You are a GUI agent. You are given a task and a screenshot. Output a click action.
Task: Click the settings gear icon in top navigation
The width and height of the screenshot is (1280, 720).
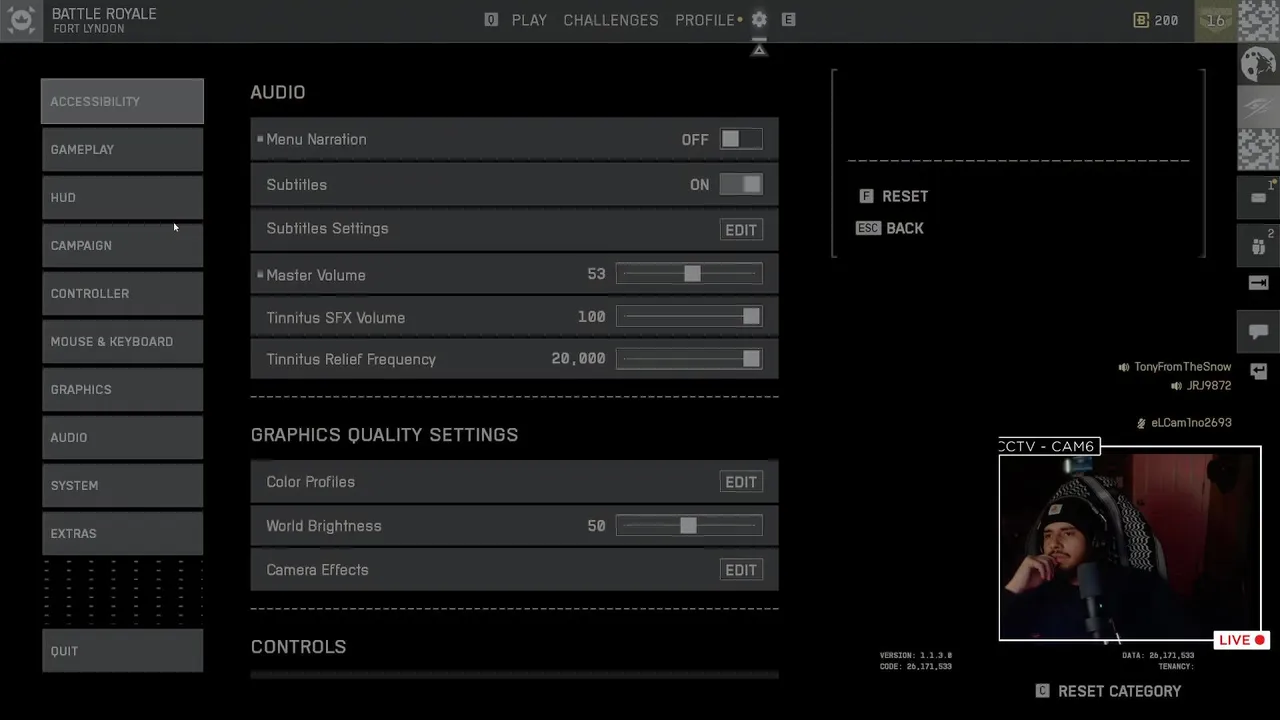point(759,20)
